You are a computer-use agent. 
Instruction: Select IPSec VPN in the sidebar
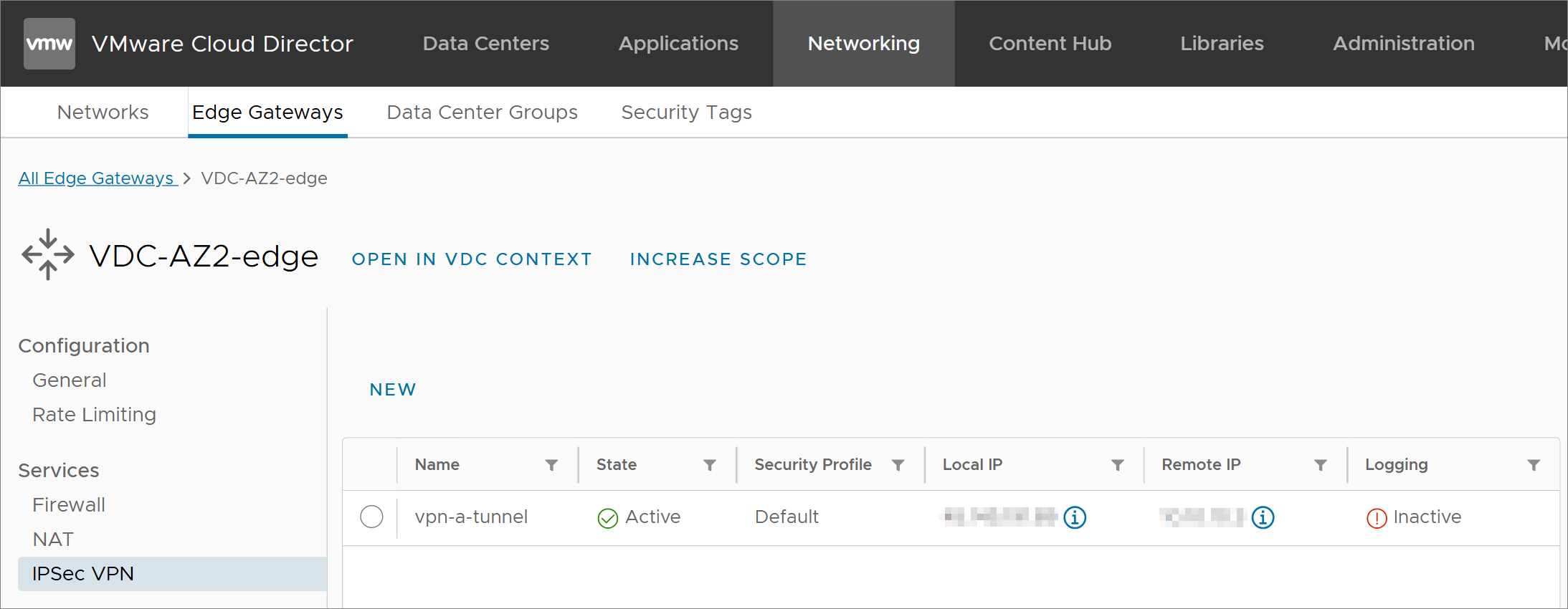(172, 574)
